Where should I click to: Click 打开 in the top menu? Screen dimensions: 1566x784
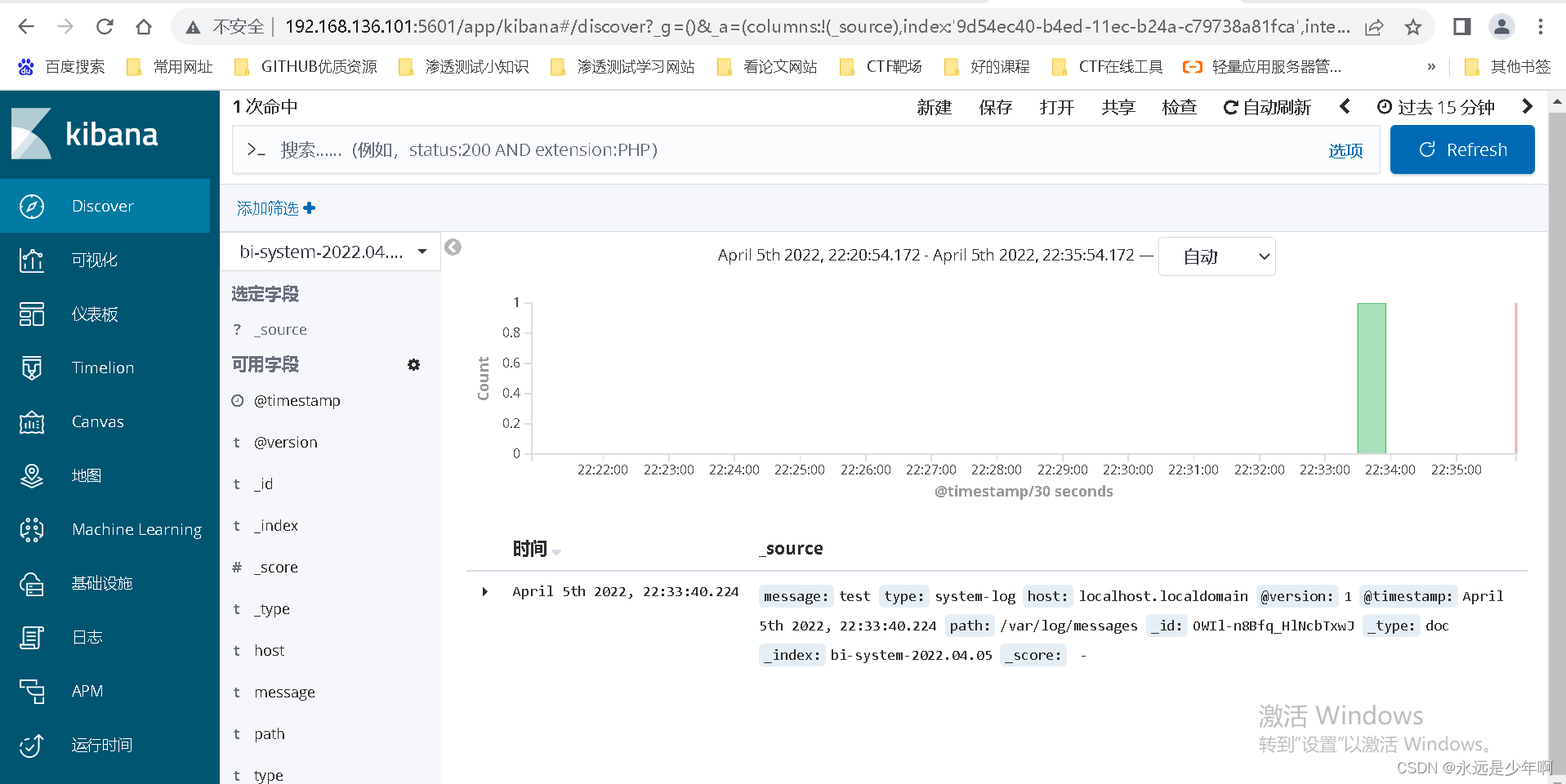[1057, 107]
